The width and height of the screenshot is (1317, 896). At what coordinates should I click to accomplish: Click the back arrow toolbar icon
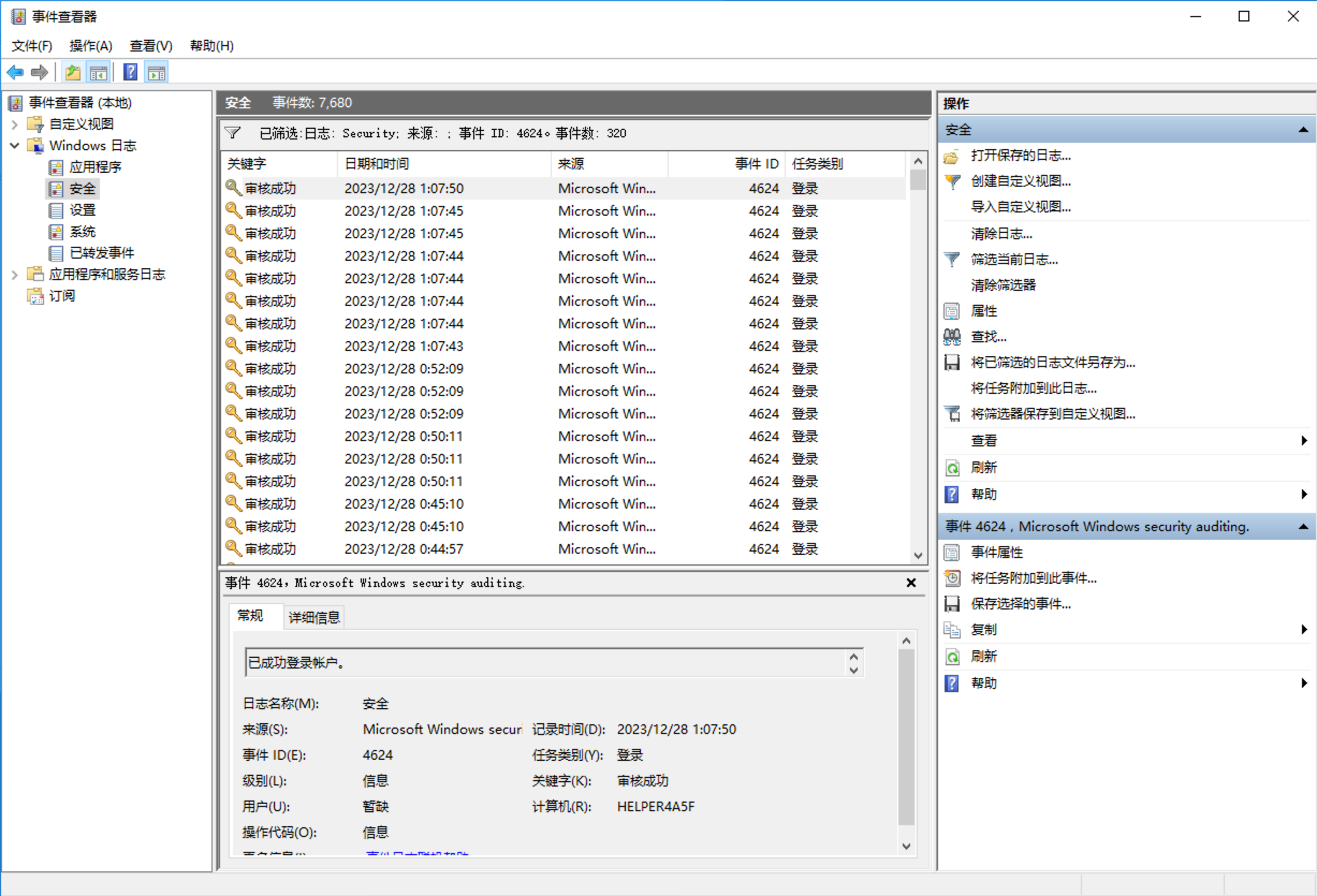[16, 72]
